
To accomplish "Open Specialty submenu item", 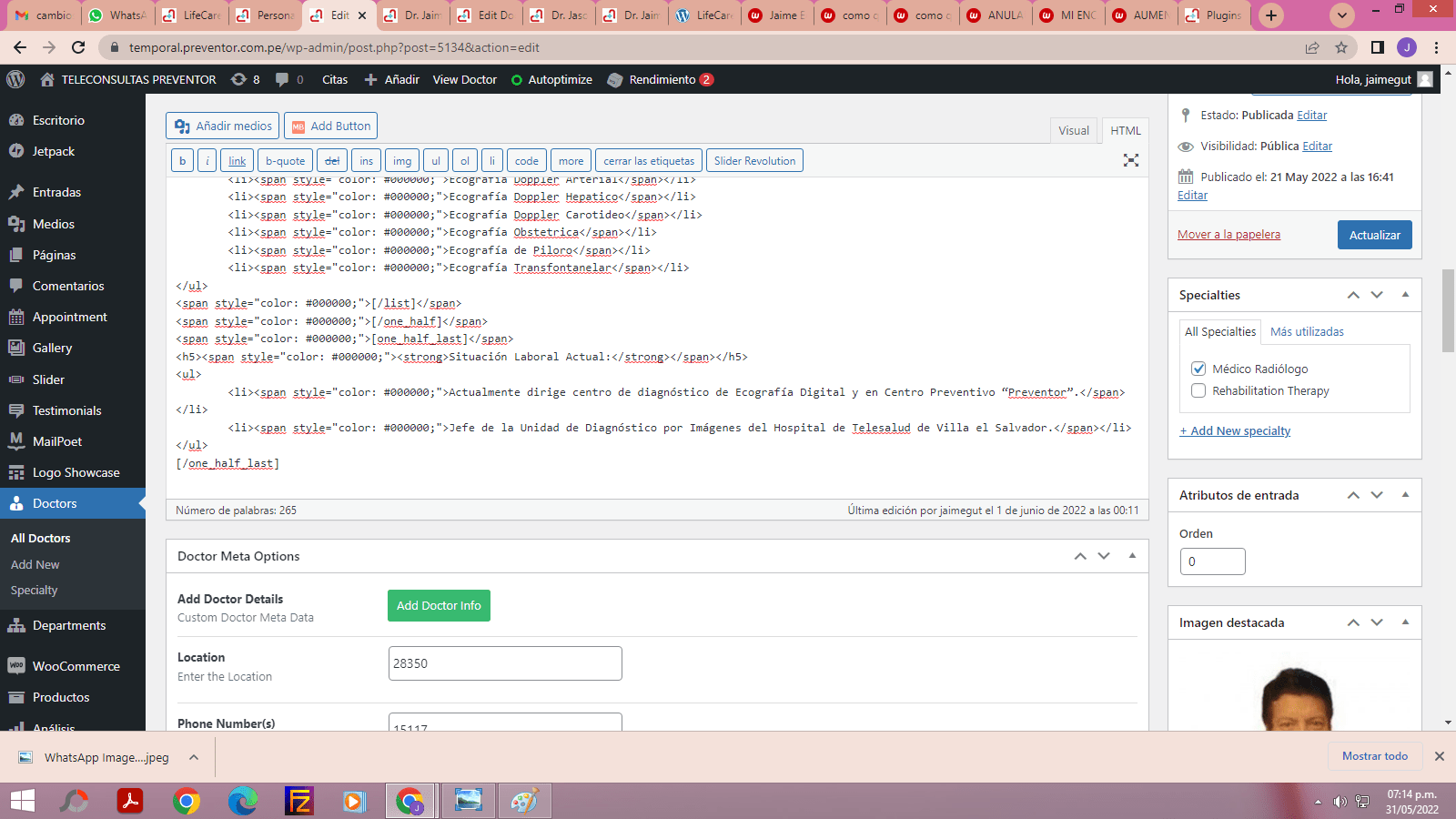I will click(x=35, y=590).
